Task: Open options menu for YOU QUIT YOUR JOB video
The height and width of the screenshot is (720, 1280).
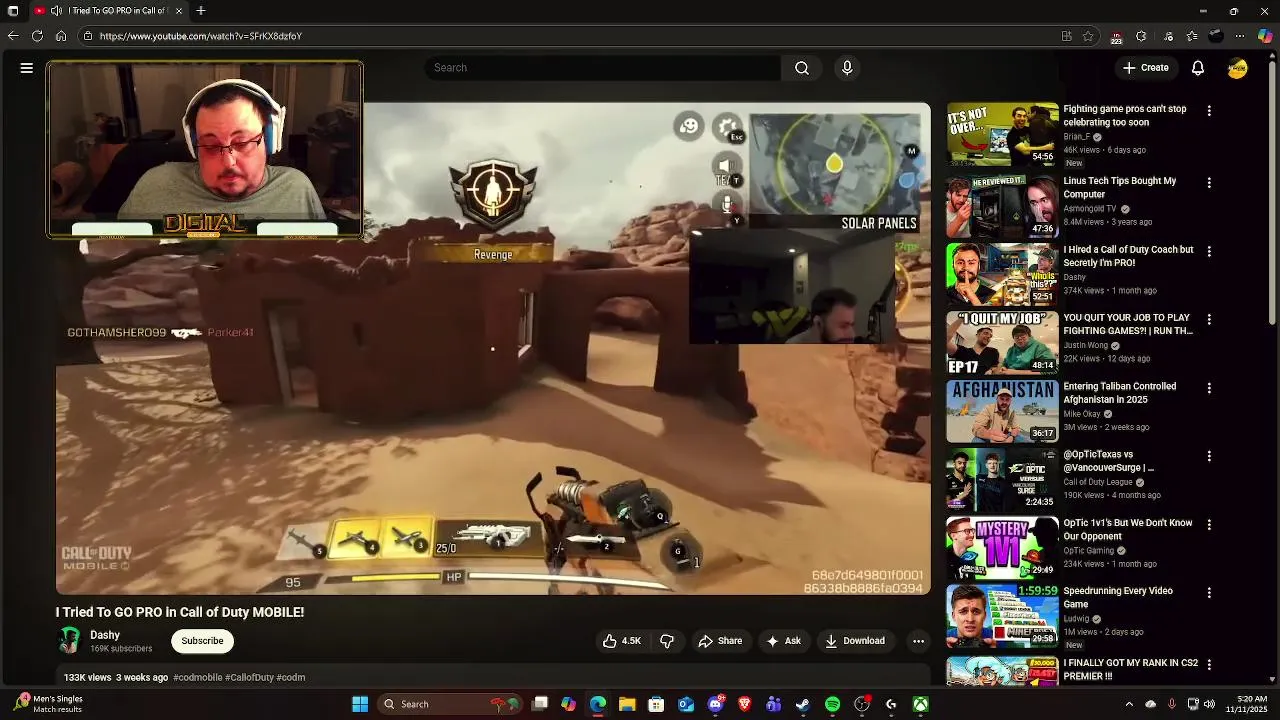Action: [1209, 319]
